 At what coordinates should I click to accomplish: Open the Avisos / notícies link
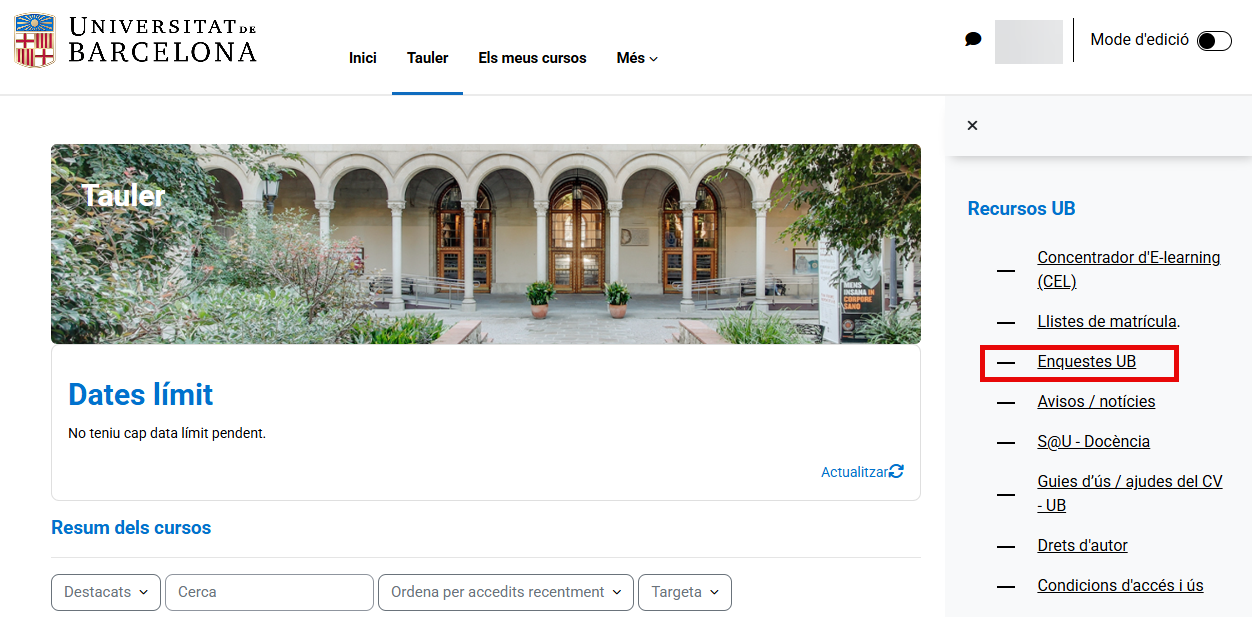tap(1096, 402)
